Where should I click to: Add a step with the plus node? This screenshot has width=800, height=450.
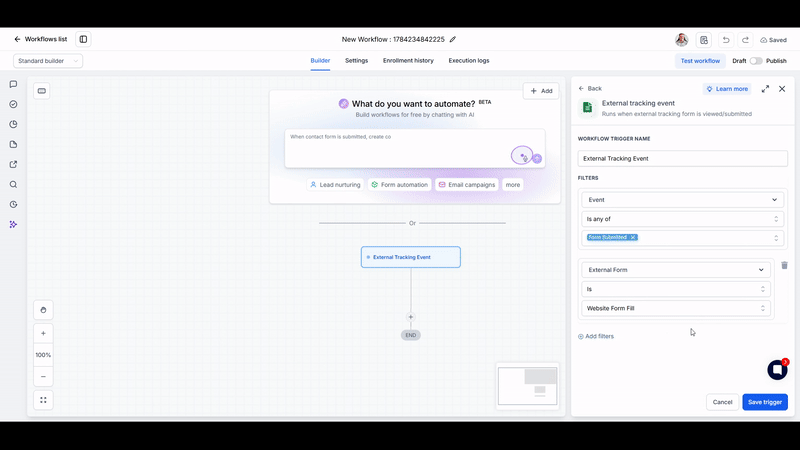point(411,317)
